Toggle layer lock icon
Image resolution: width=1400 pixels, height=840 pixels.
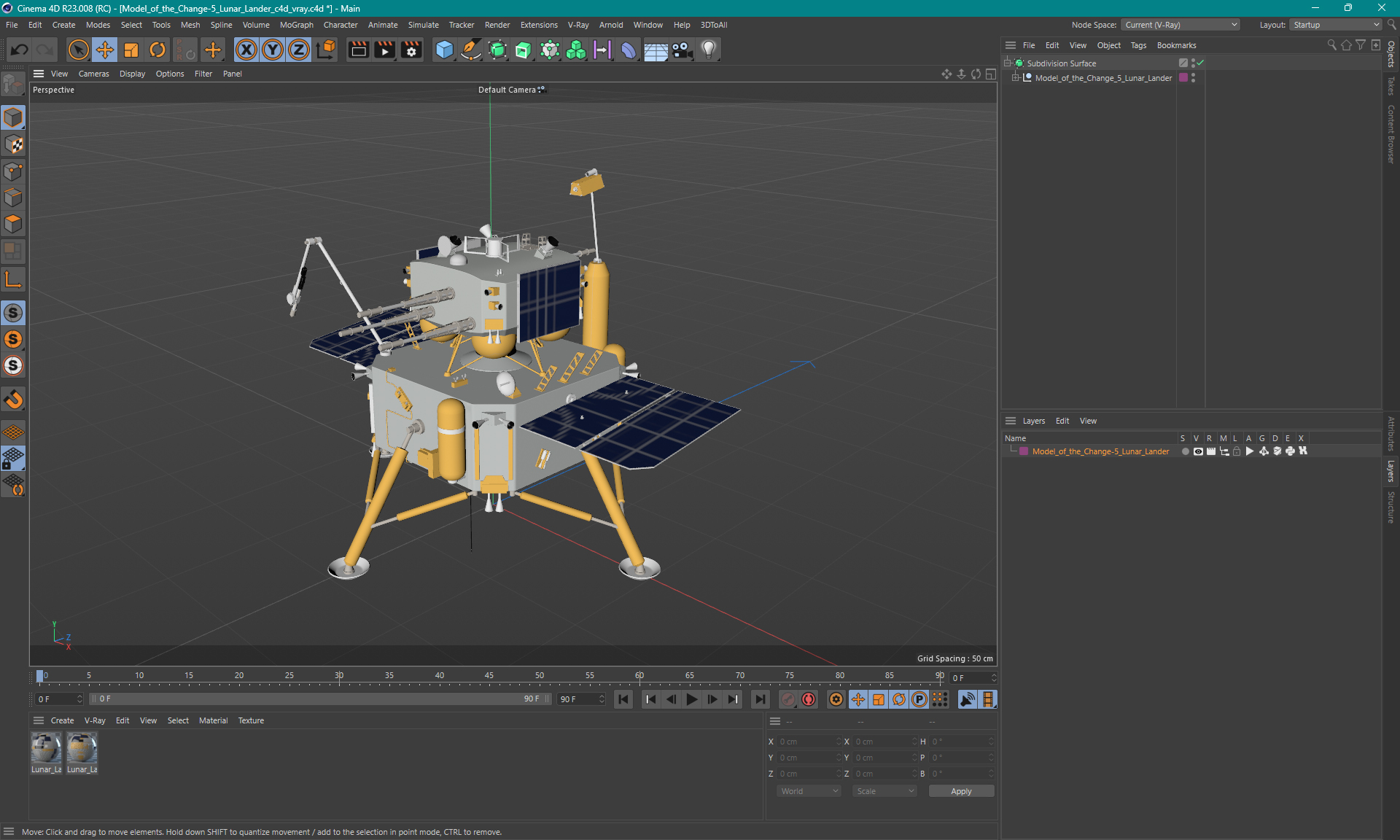pyautogui.click(x=1237, y=451)
